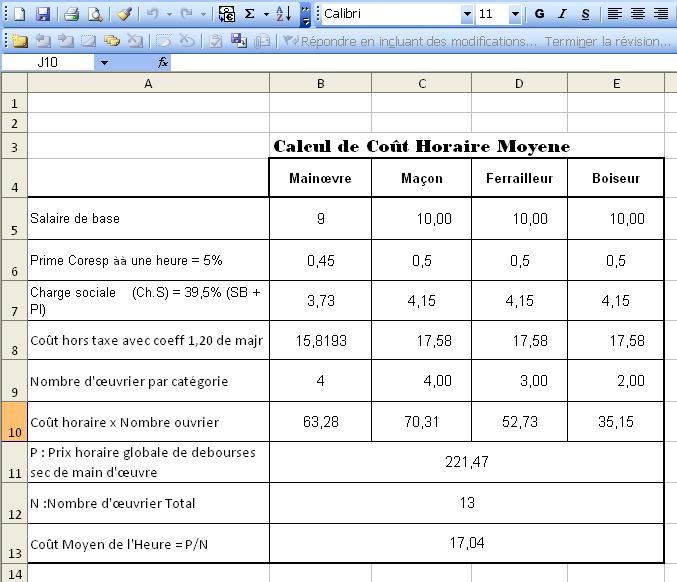This screenshot has height=582, width=677.
Task: Toggle bold with the G button
Action: pos(539,14)
